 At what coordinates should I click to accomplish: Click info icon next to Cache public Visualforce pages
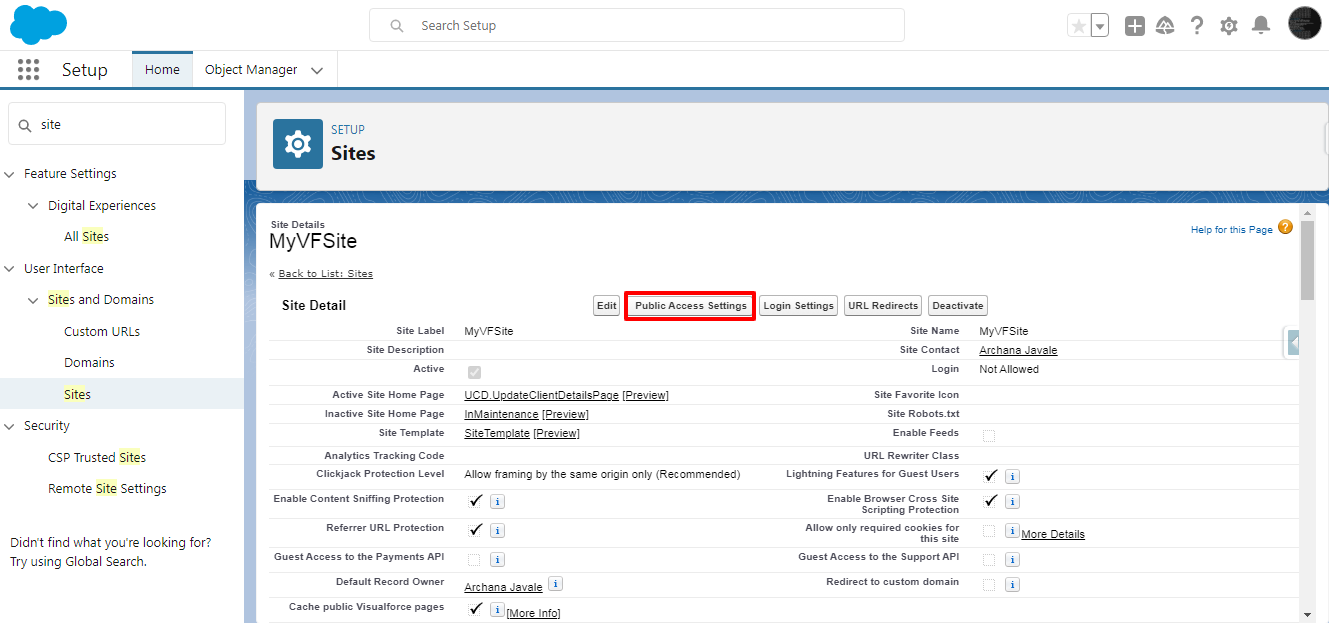pos(497,609)
